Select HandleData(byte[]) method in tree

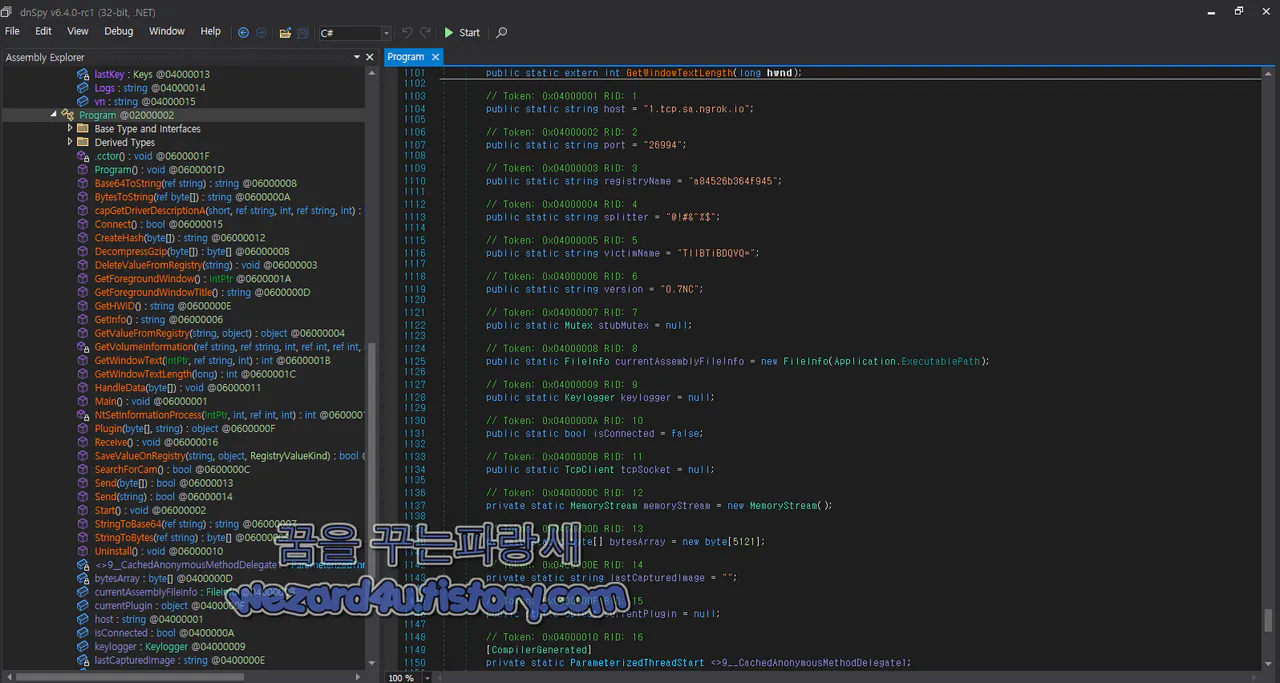[177, 387]
